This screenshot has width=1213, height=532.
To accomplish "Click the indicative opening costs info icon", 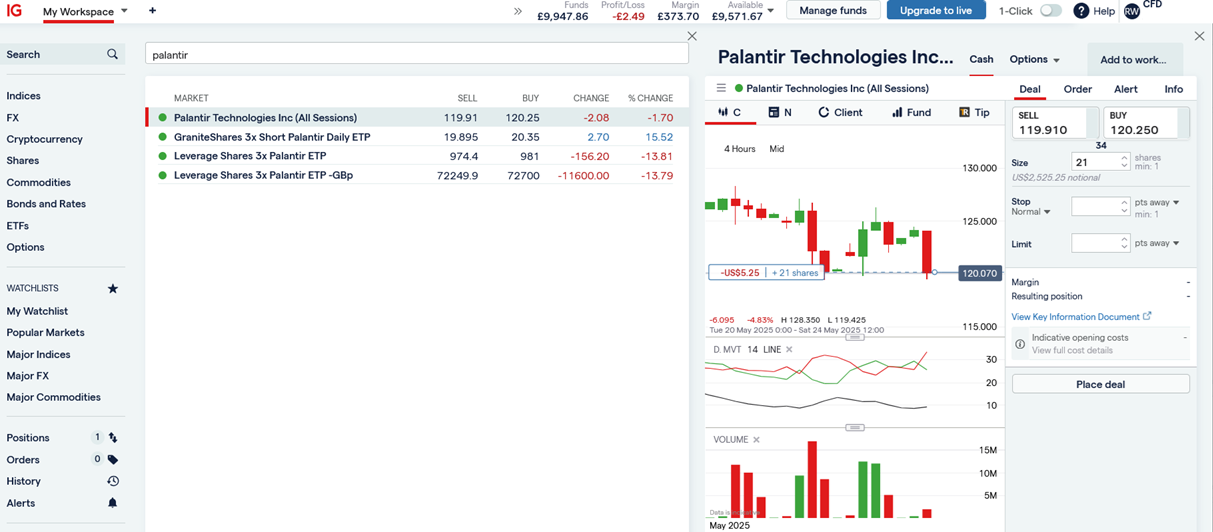I will click(1020, 344).
